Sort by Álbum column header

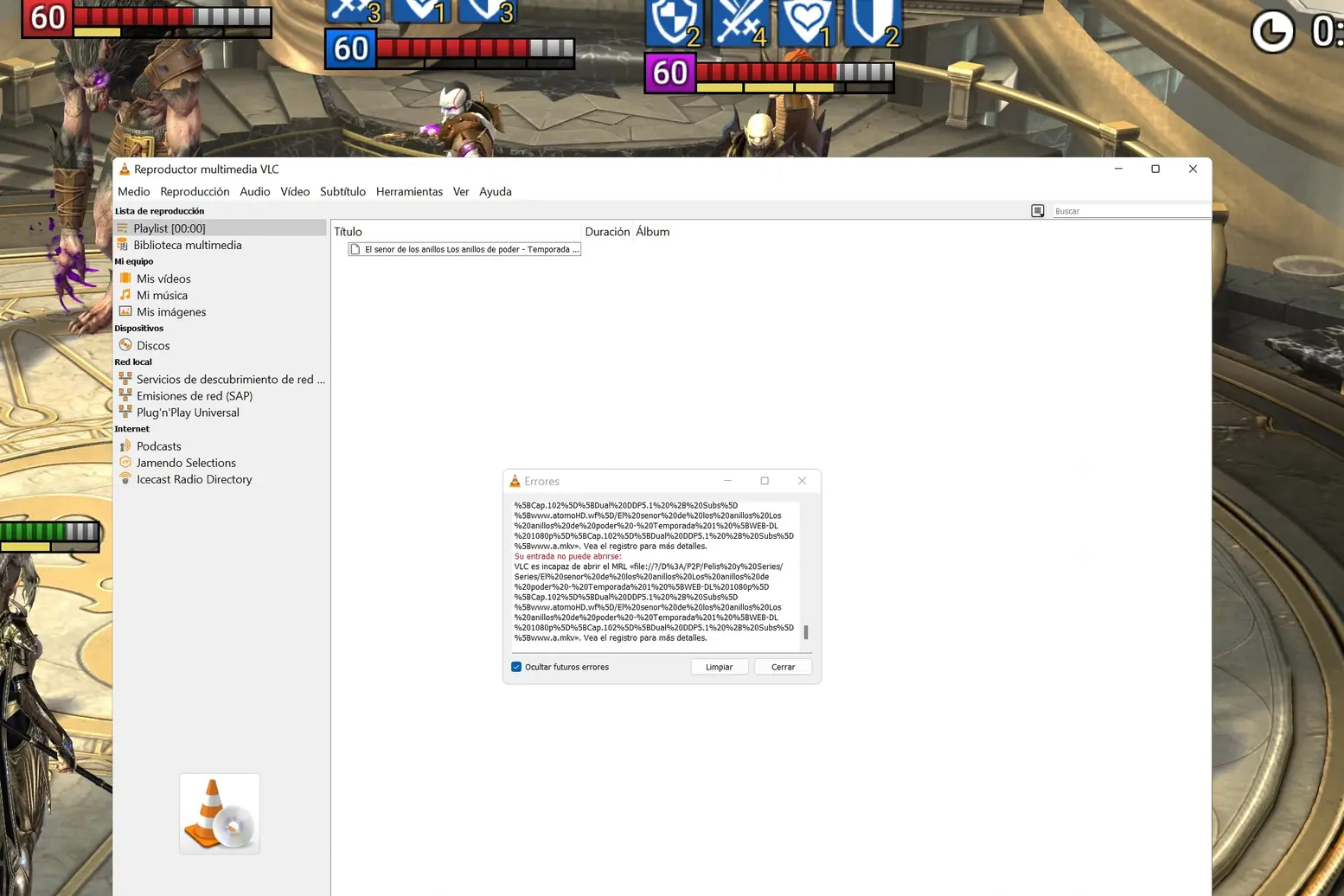pos(653,232)
